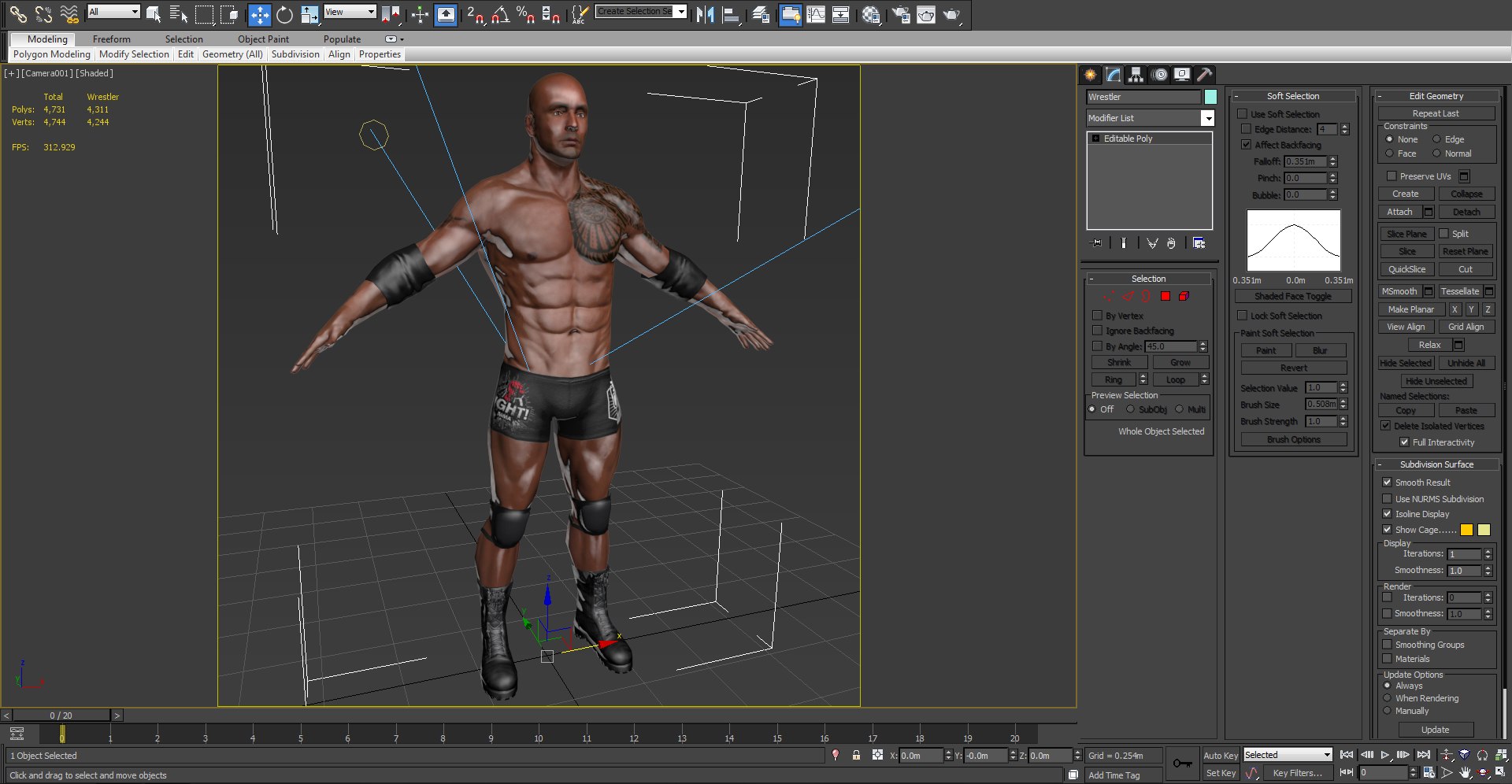Click the Attach button
Image resolution: width=1512 pixels, height=784 pixels.
pos(1399,212)
